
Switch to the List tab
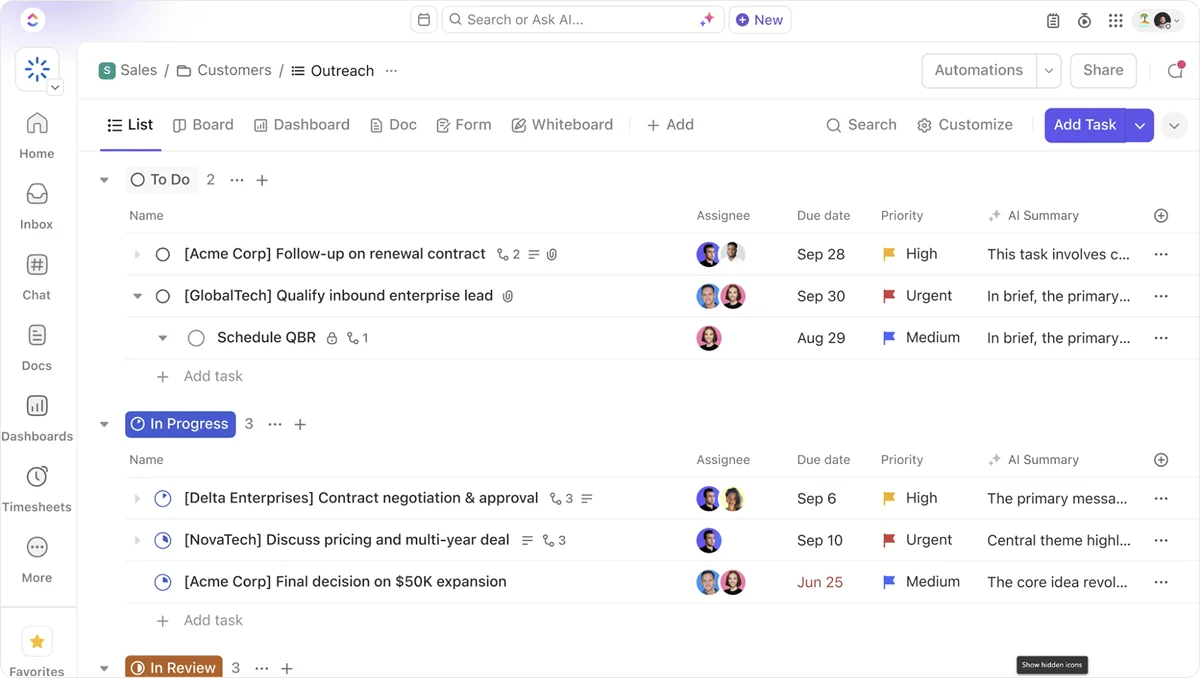pyautogui.click(x=130, y=125)
